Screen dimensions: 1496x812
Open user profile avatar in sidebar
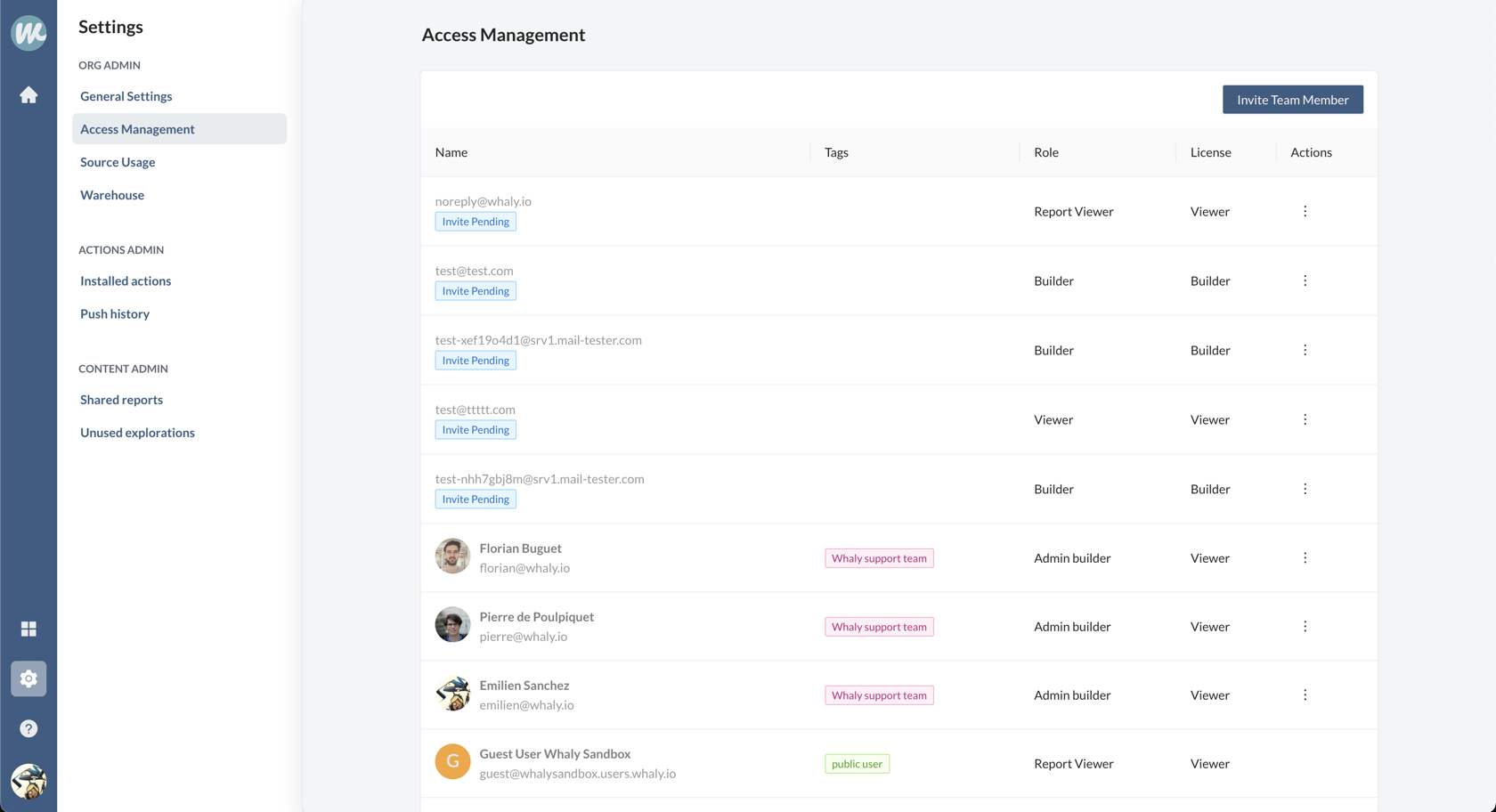tap(28, 781)
